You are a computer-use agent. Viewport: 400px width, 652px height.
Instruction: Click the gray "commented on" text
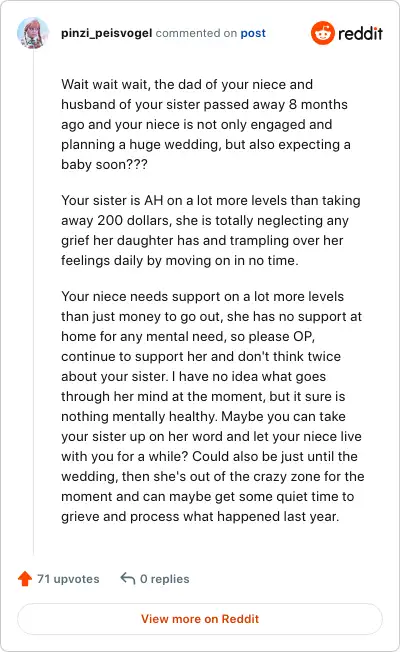tap(196, 33)
